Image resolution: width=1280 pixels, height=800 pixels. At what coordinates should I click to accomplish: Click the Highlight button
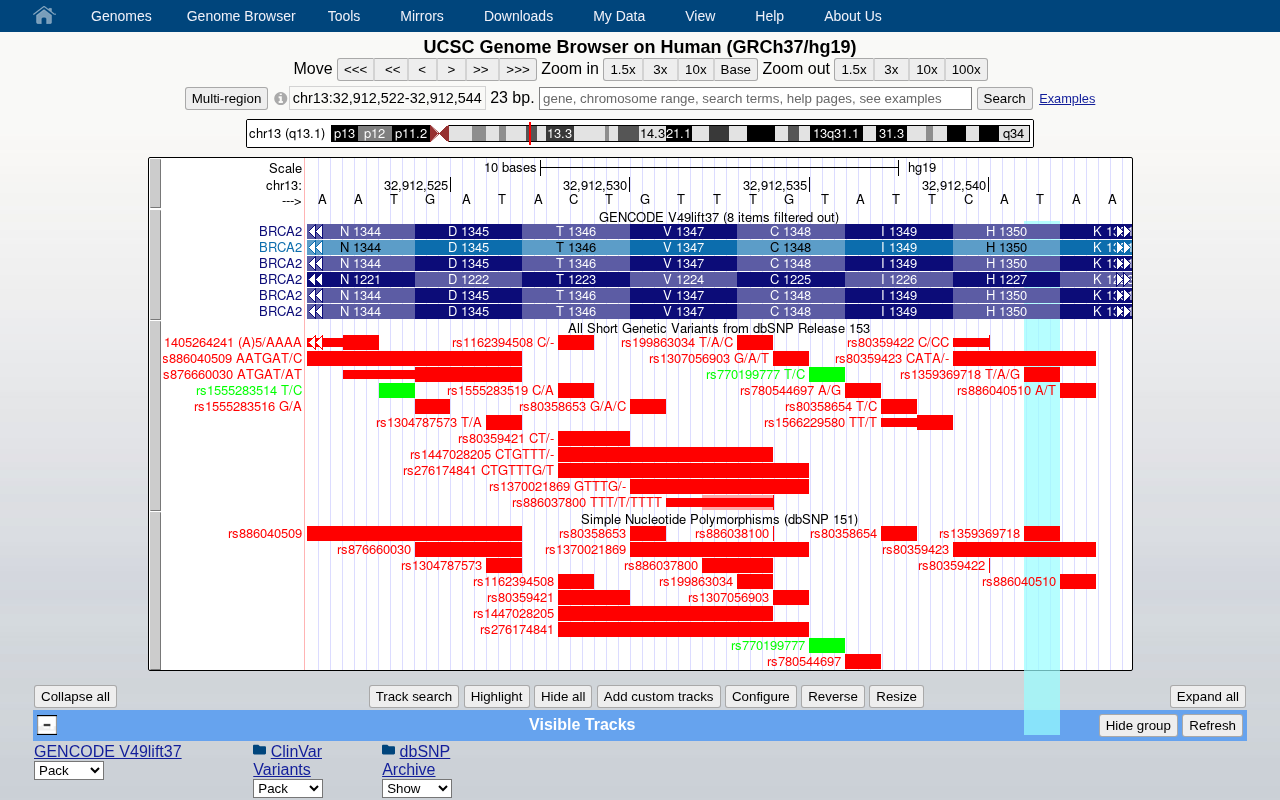coord(496,696)
